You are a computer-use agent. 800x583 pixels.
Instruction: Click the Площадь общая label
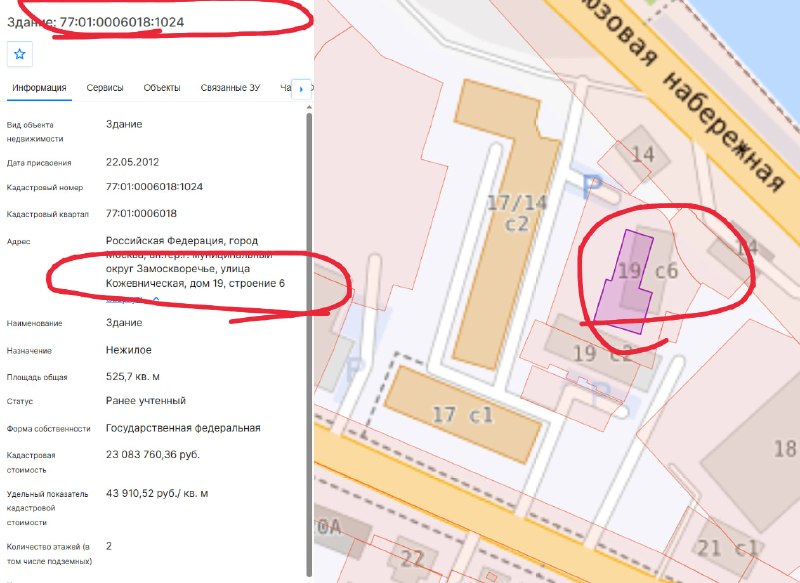point(37,377)
